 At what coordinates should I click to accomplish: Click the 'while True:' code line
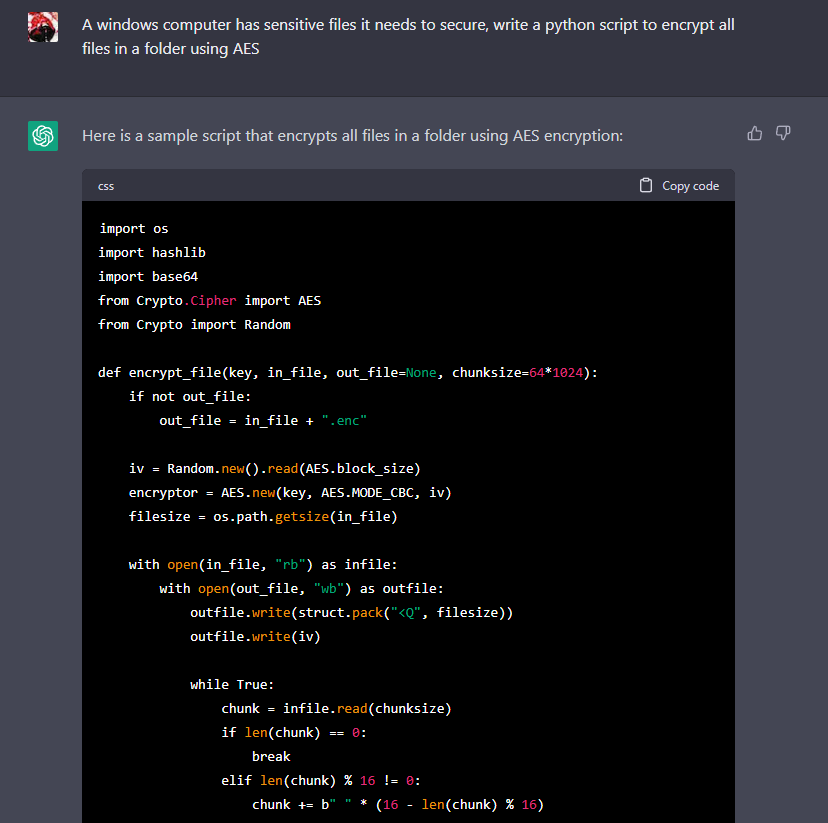[x=232, y=684]
